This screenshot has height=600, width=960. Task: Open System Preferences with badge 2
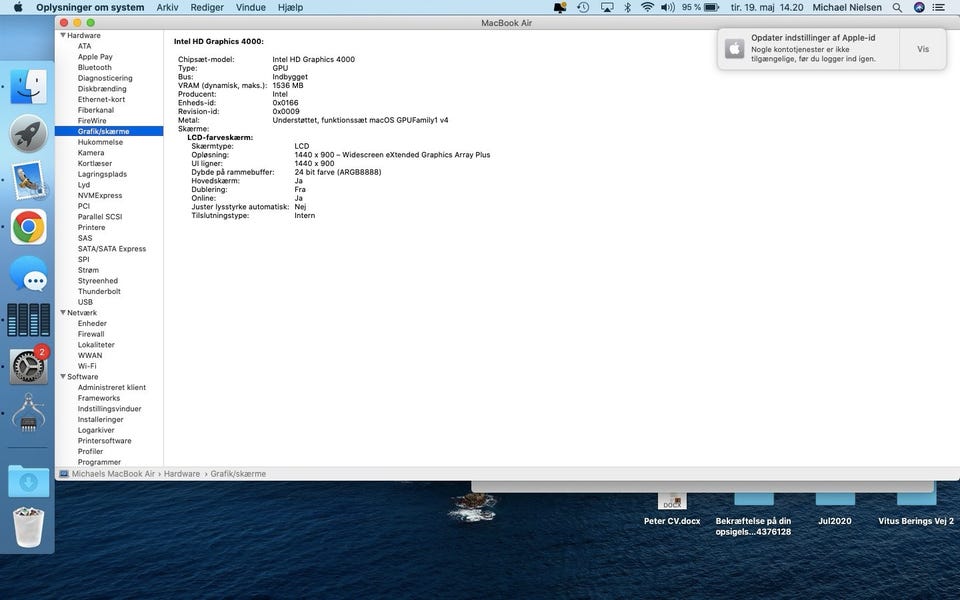28,366
